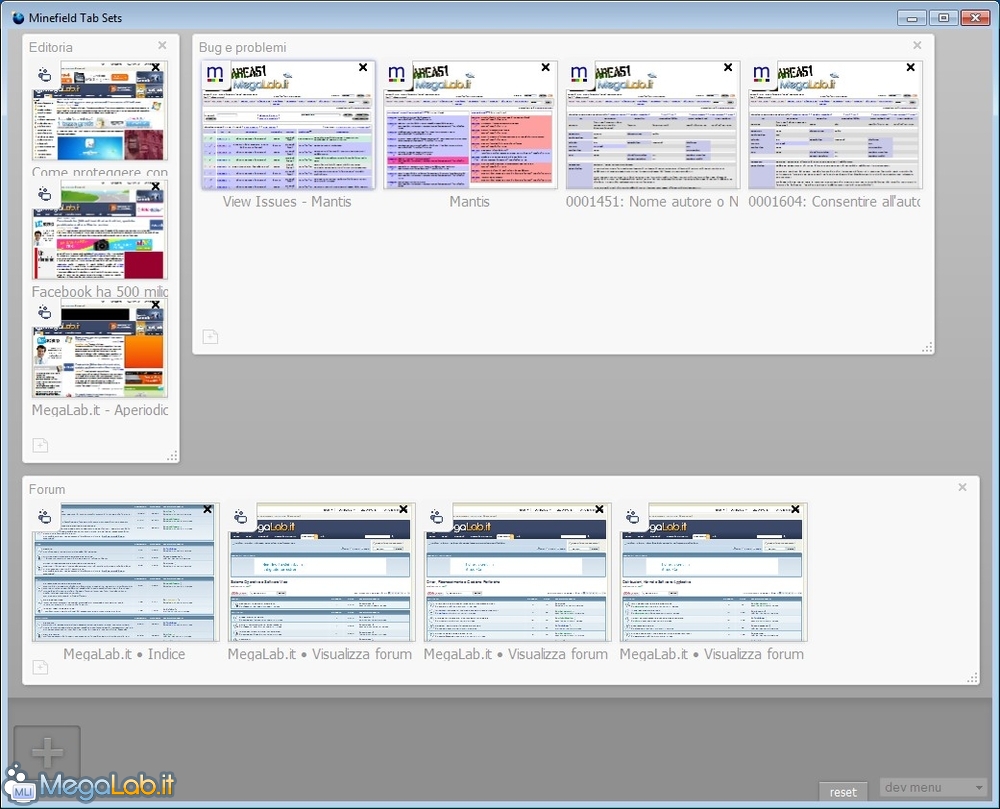Image resolution: width=1000 pixels, height=809 pixels.
Task: Click favicon on 'MegaLab.it • Indice' tab
Action: pos(45,517)
